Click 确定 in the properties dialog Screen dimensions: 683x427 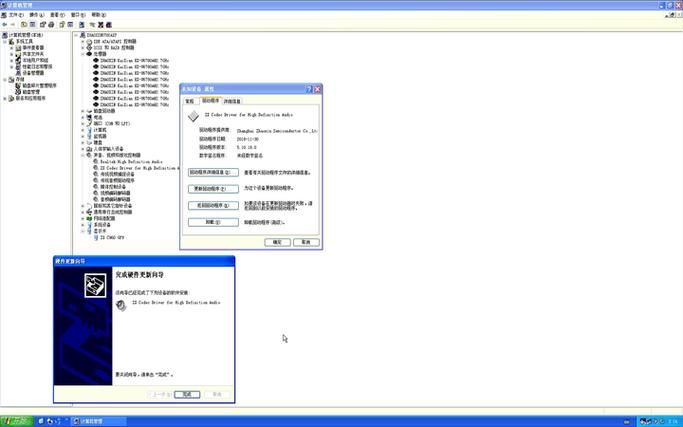pyautogui.click(x=276, y=242)
